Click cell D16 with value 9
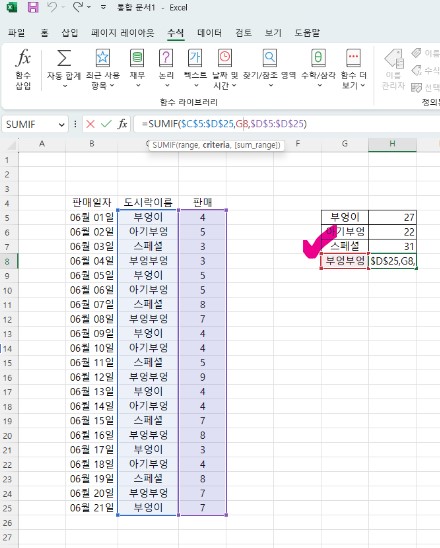The width and height of the screenshot is (440, 548). (202, 377)
